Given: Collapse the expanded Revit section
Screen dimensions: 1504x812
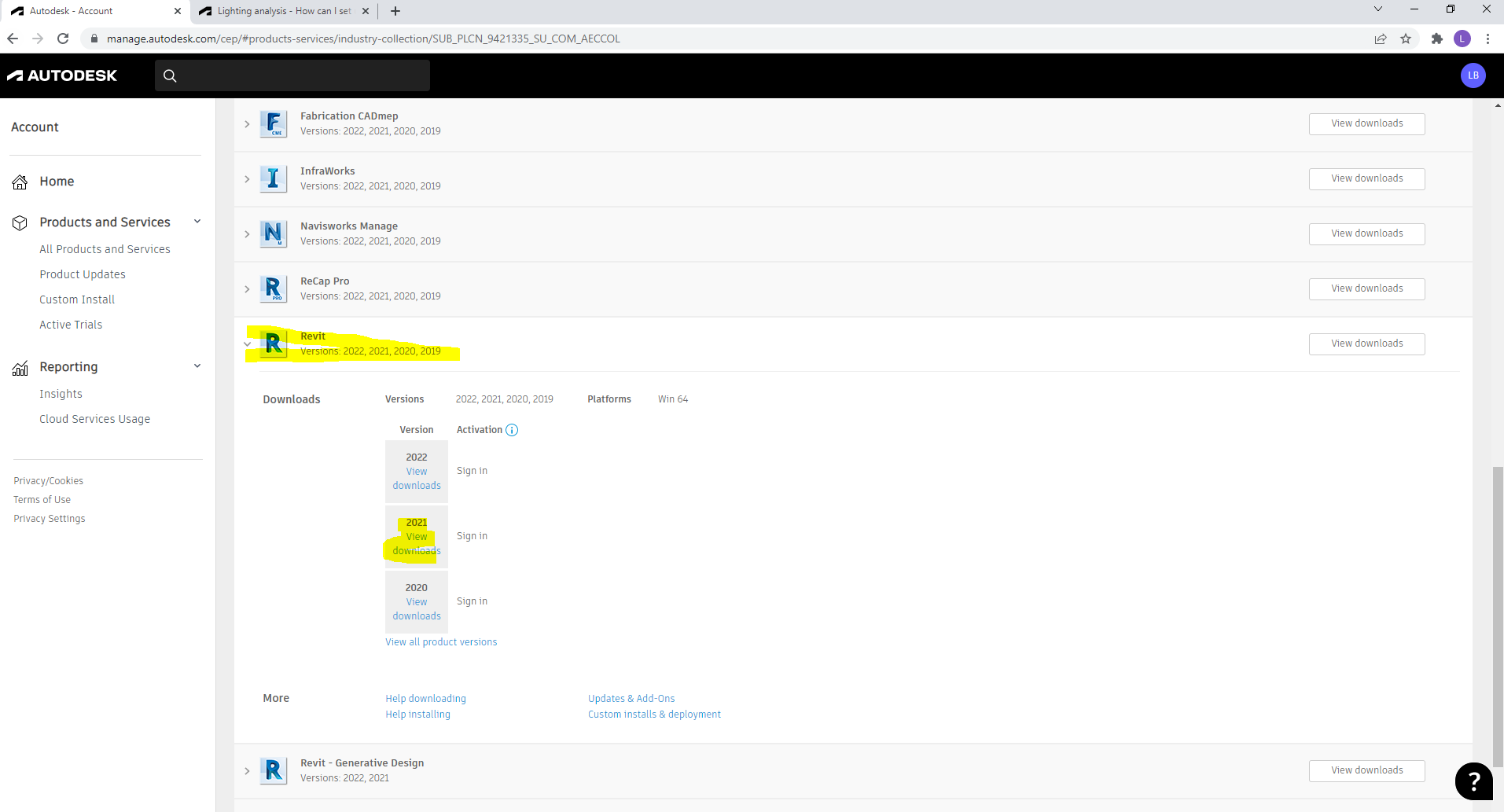Looking at the screenshot, I should [x=247, y=344].
